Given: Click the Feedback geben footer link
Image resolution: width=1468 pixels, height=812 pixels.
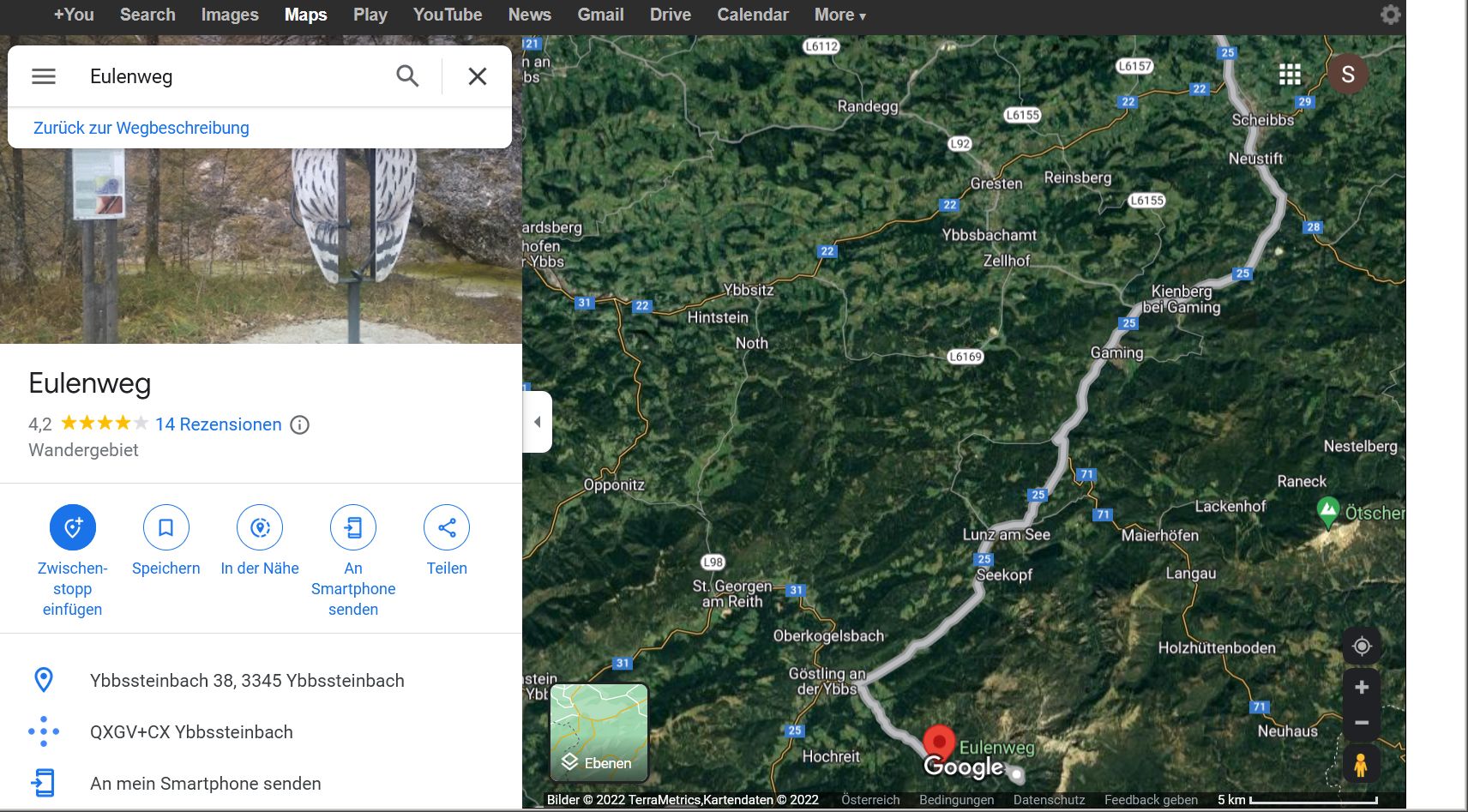Looking at the screenshot, I should click(x=1152, y=800).
